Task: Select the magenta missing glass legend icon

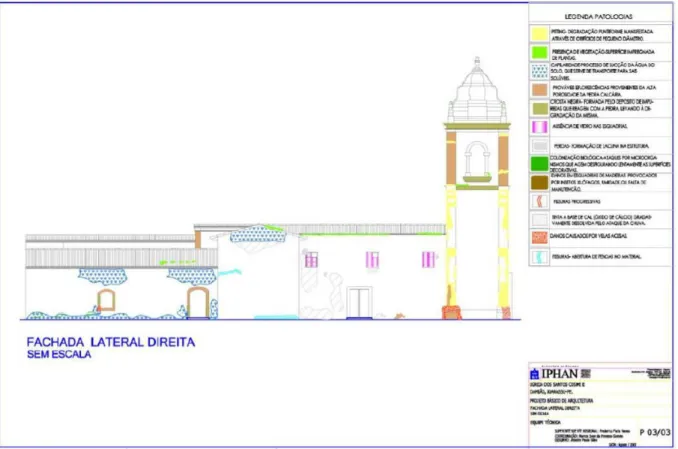Action: coord(539,127)
